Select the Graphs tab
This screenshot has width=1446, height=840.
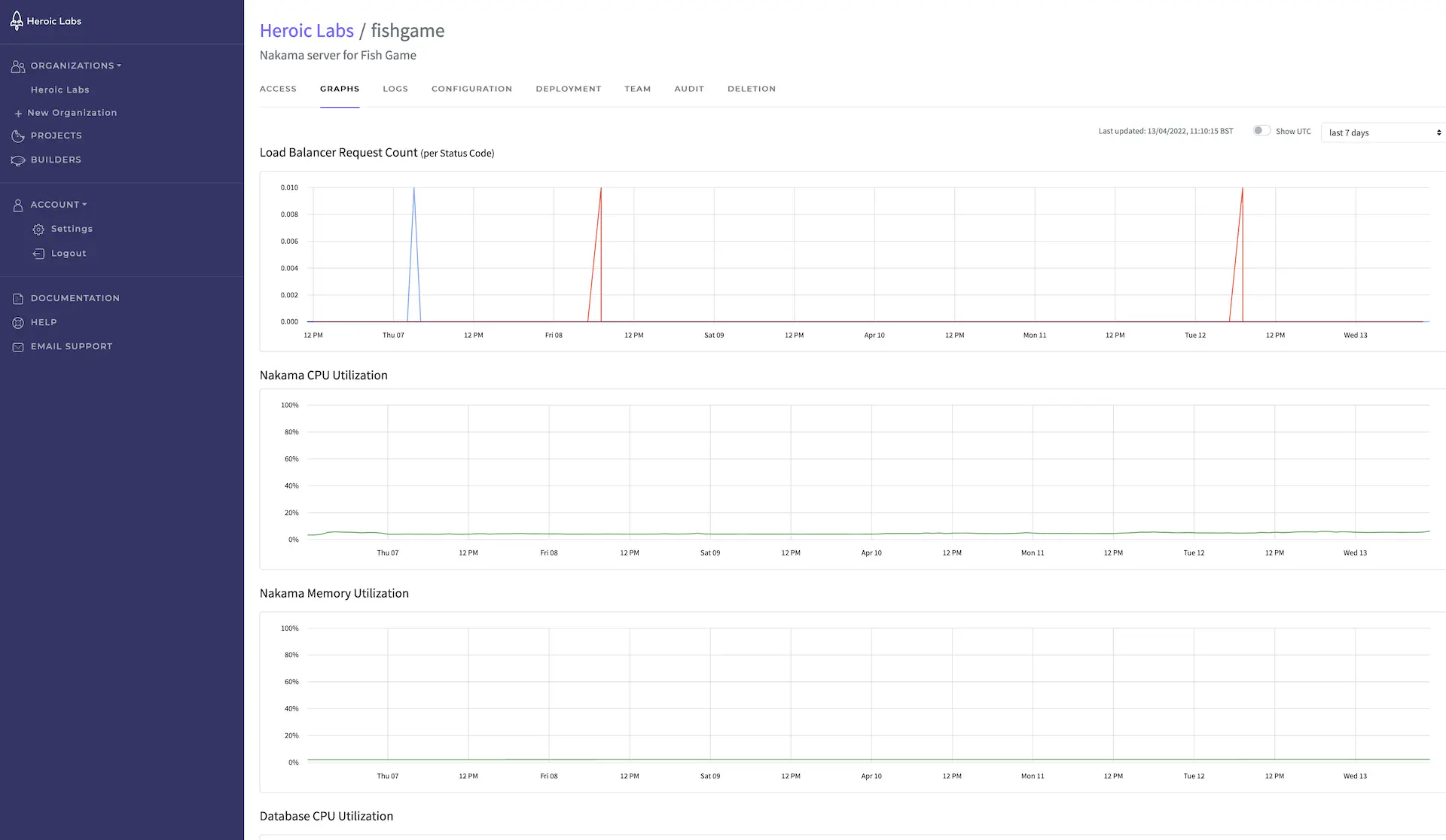coord(340,89)
